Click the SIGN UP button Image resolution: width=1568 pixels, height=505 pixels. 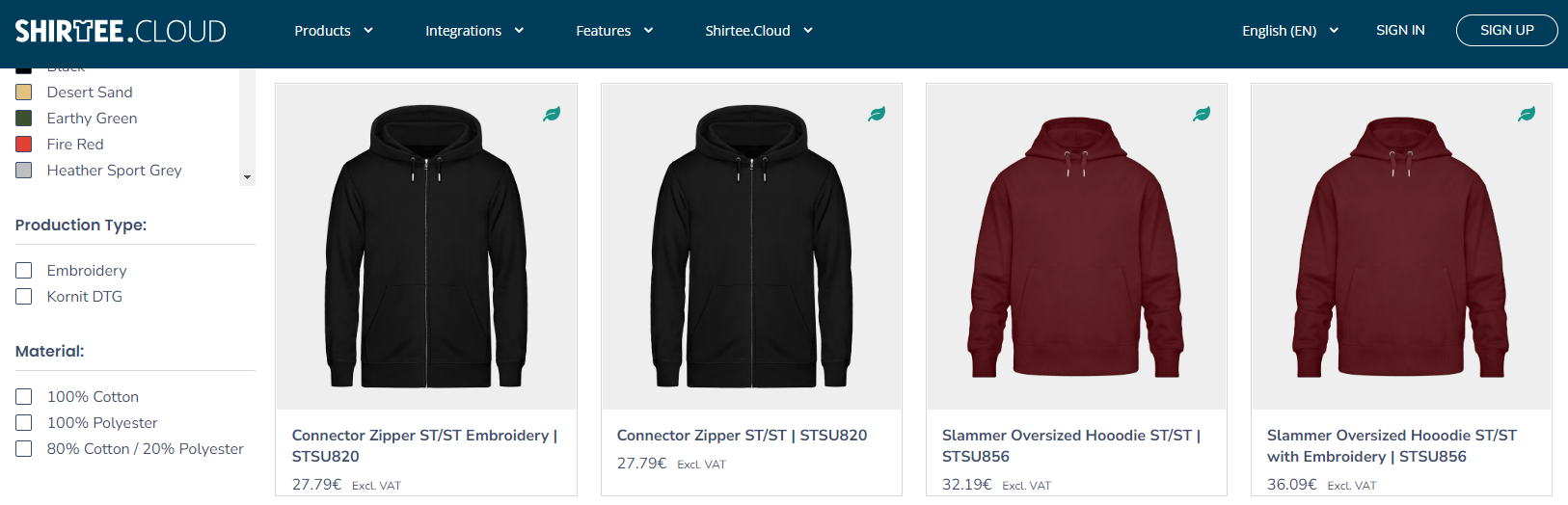coord(1506,31)
